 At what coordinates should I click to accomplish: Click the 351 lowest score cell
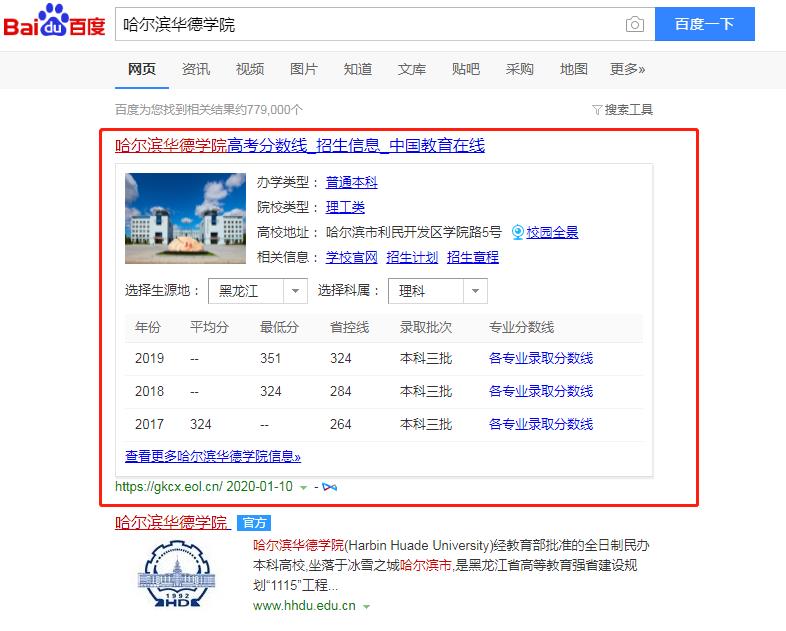point(271,358)
